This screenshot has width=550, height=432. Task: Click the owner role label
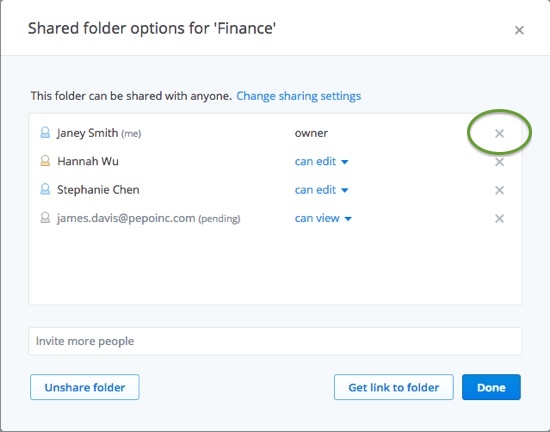pyautogui.click(x=311, y=133)
